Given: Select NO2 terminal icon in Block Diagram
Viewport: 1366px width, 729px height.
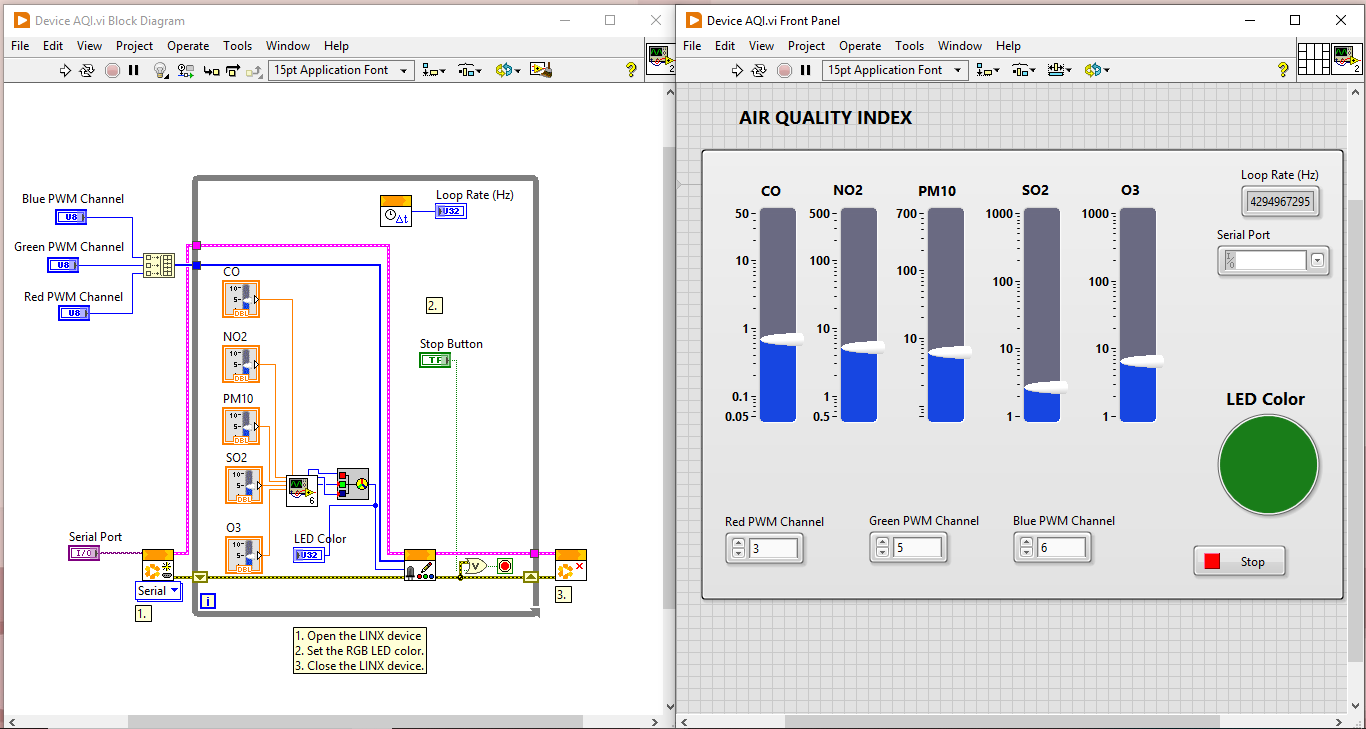Looking at the screenshot, I should click(241, 364).
